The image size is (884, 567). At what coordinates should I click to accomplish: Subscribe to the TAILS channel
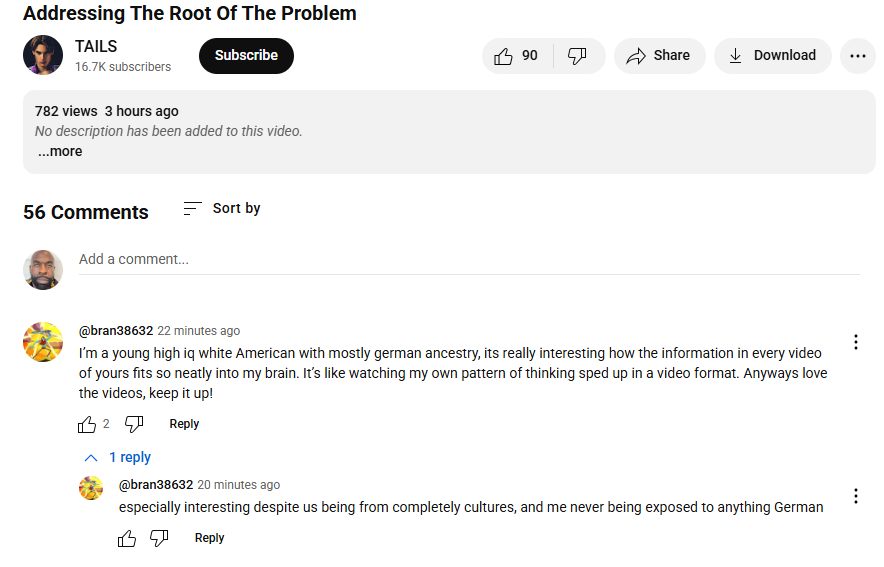246,56
